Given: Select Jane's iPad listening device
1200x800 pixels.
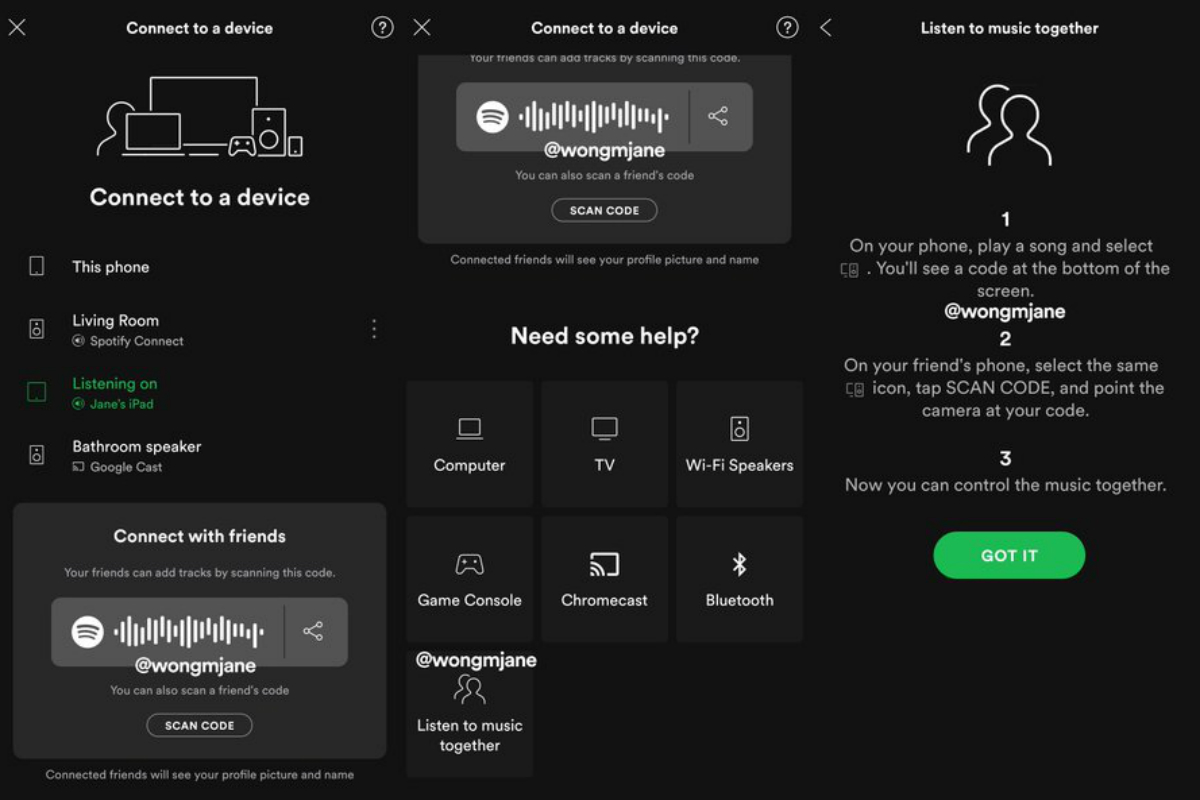Looking at the screenshot, I should [200, 393].
